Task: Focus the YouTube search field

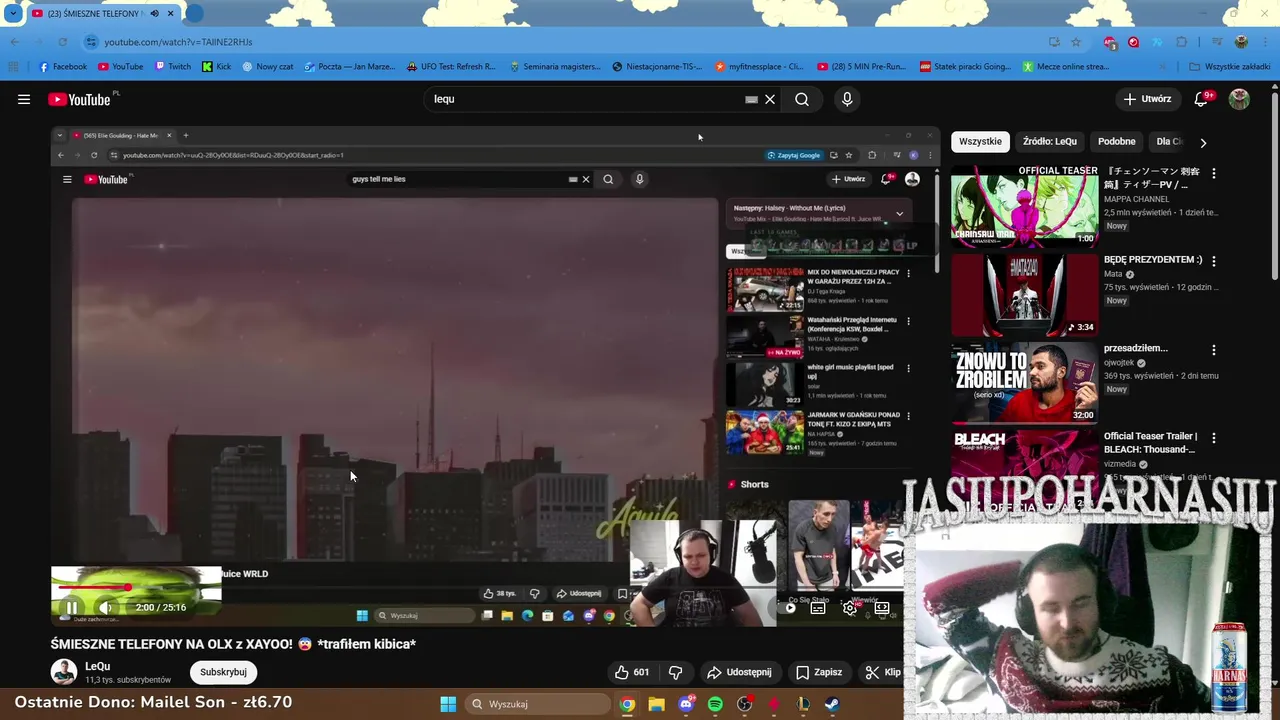Action: (x=585, y=99)
